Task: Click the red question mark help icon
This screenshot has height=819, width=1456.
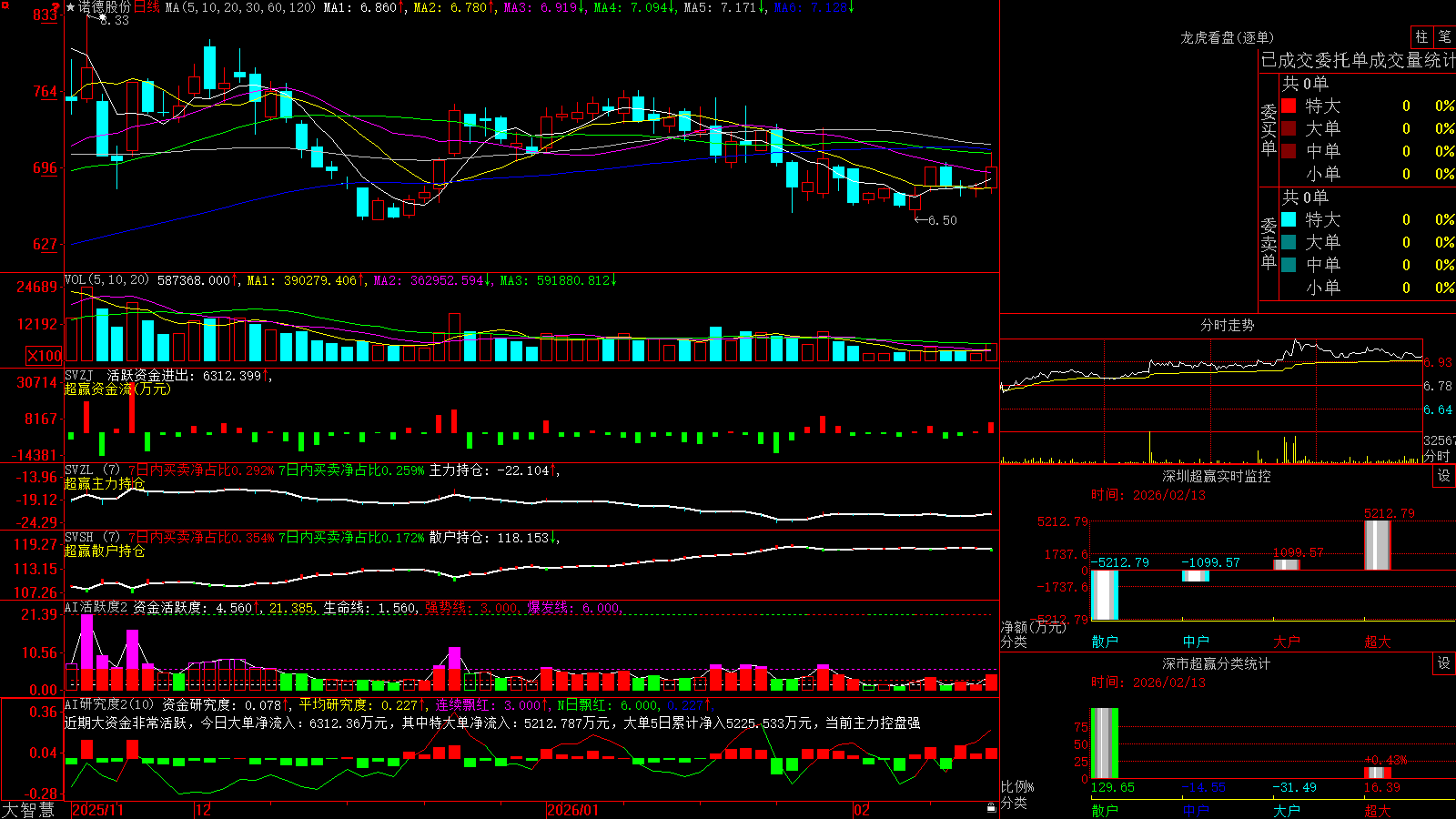Action: click(x=56, y=7)
